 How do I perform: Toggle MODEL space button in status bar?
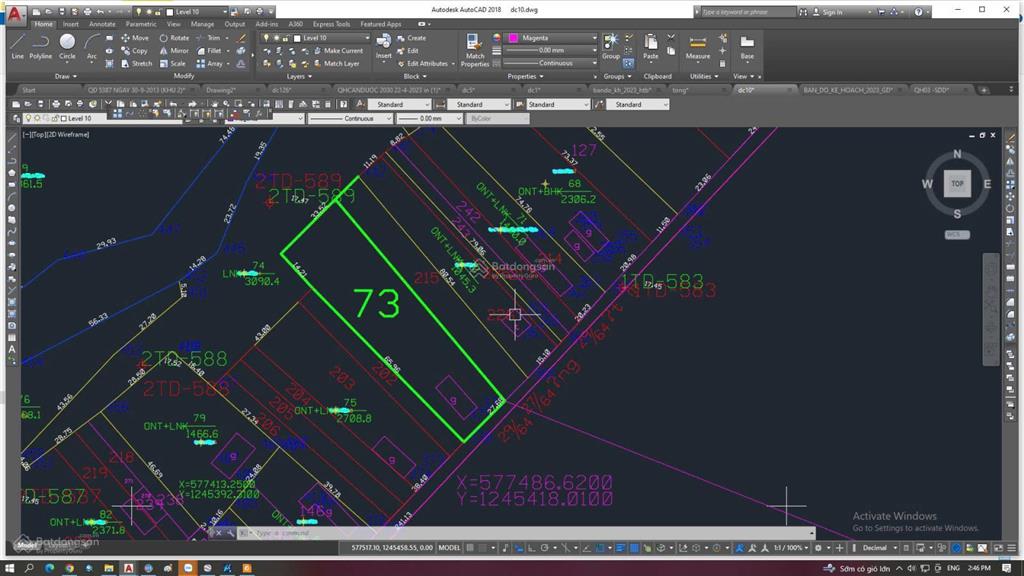pyautogui.click(x=449, y=548)
